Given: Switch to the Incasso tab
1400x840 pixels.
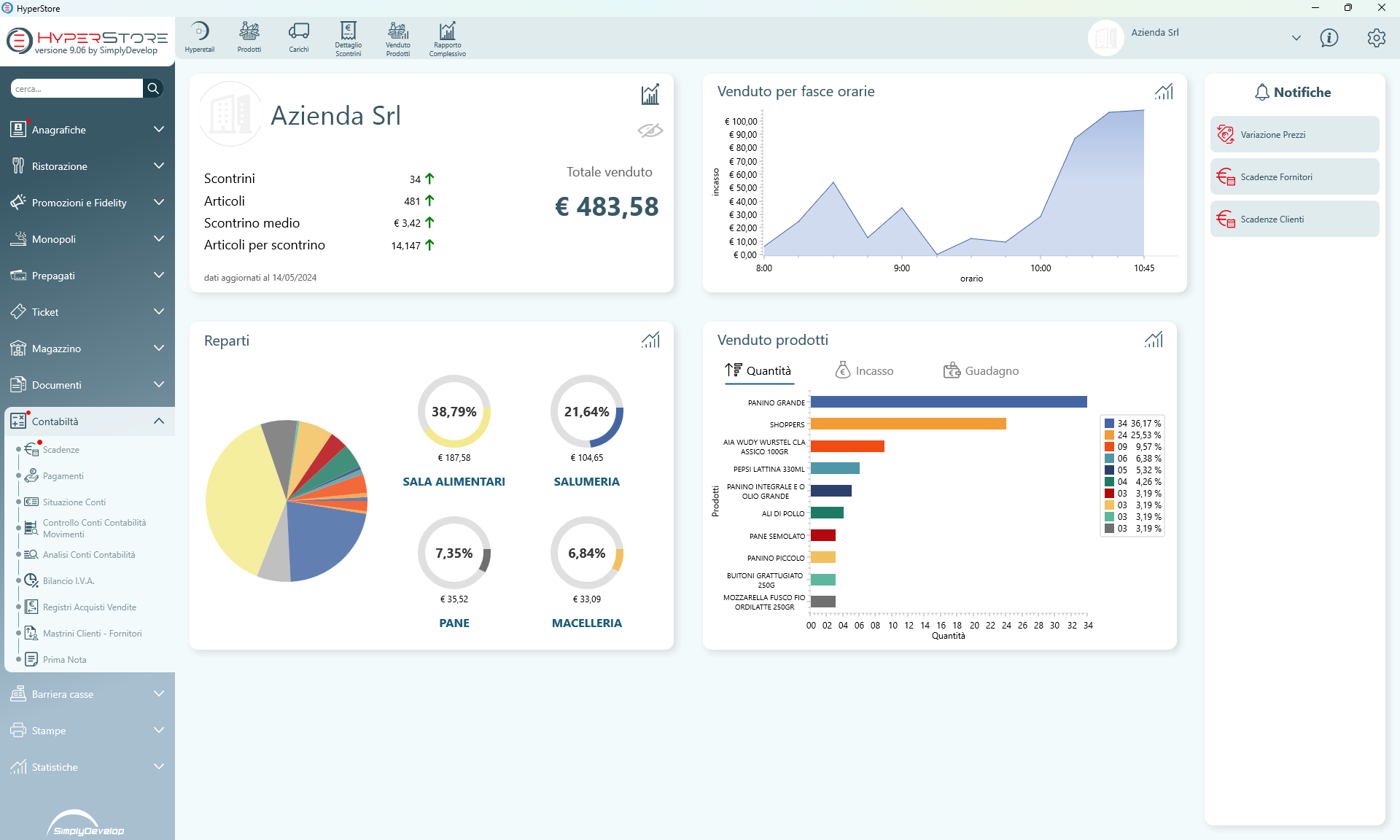Looking at the screenshot, I should (864, 370).
